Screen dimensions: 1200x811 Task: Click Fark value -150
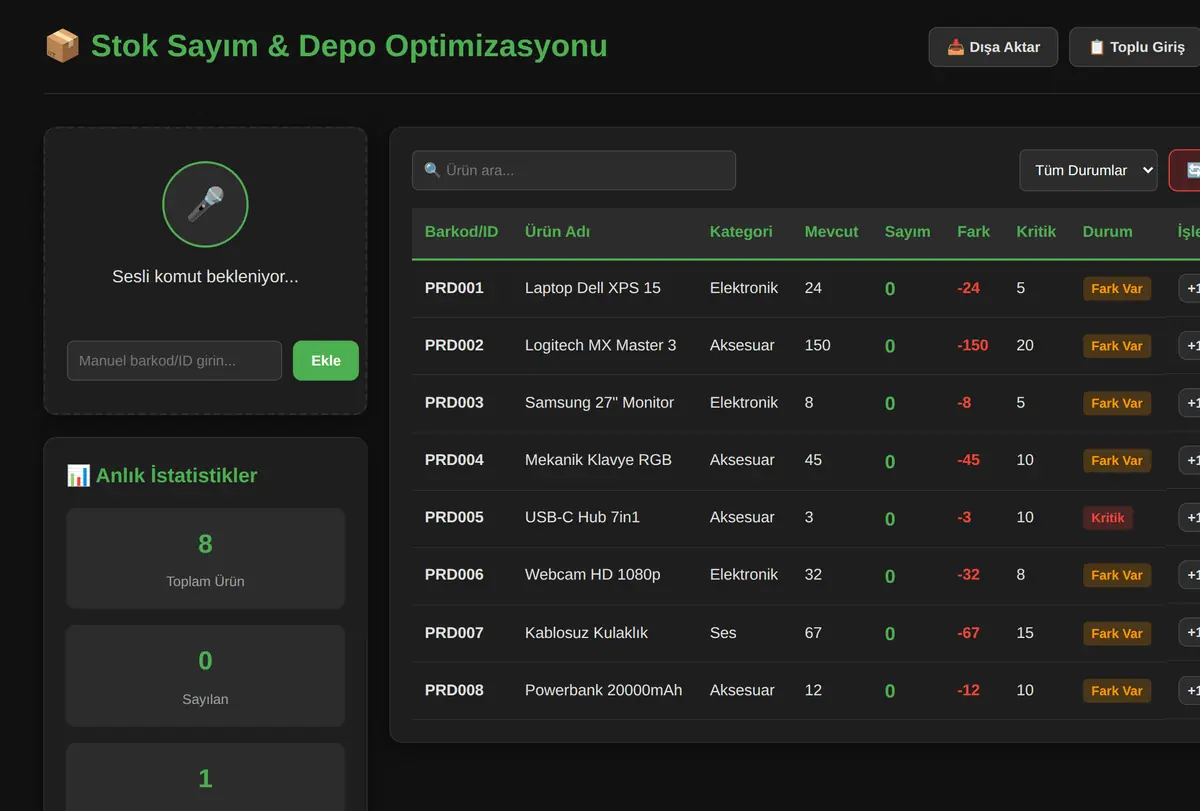coord(972,345)
